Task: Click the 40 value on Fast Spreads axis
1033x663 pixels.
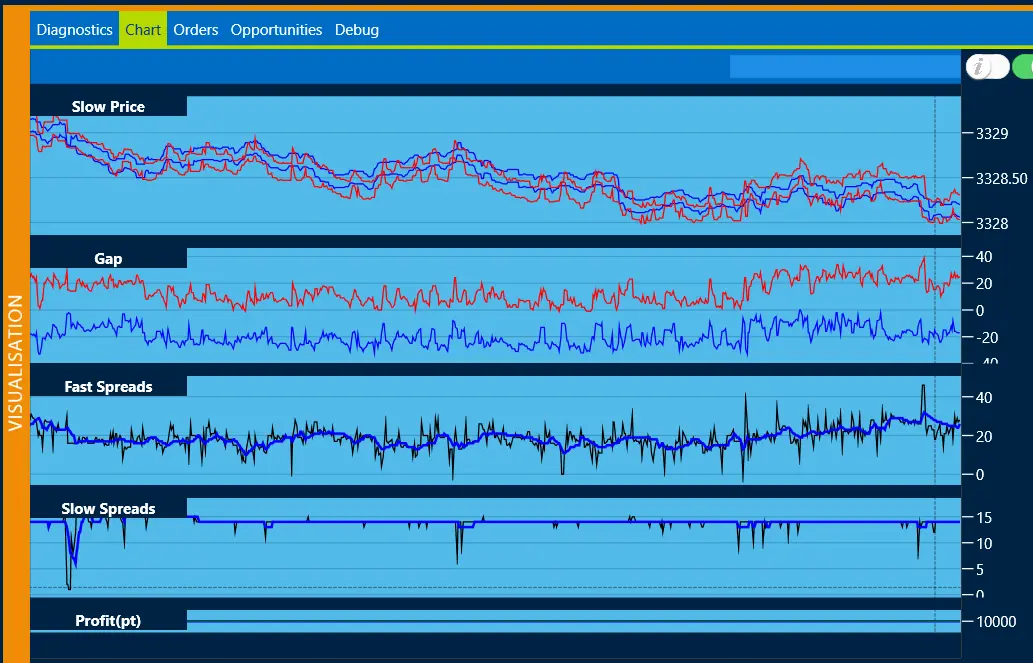Action: tap(984, 398)
